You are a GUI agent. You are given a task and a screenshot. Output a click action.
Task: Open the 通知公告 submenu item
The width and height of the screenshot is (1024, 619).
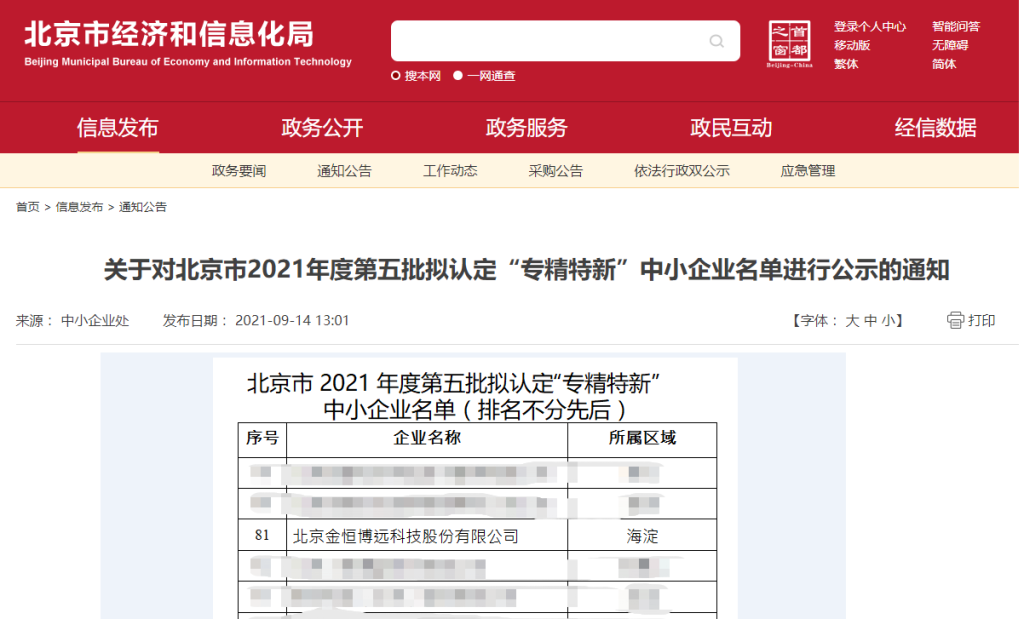click(x=344, y=171)
